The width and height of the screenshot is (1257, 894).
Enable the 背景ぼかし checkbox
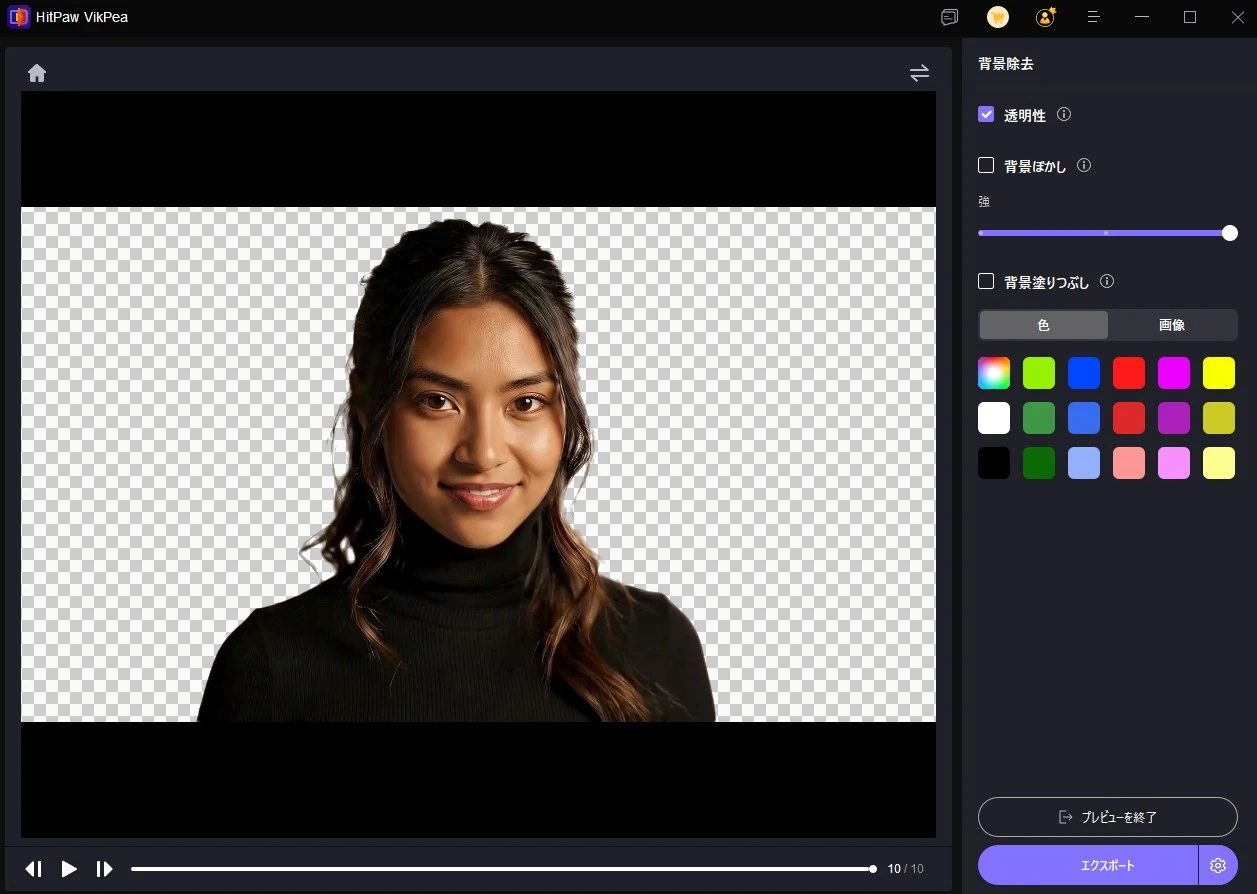986,166
